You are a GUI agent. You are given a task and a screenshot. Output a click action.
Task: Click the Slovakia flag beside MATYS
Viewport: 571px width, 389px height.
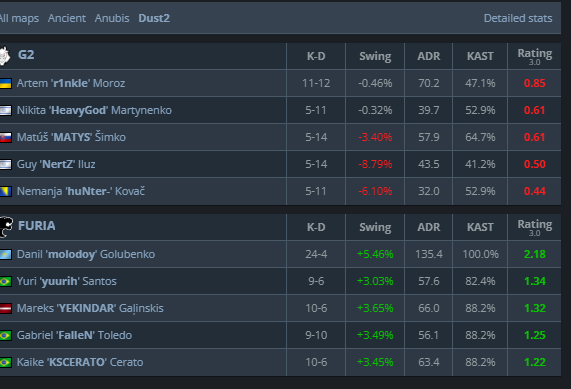[5, 137]
